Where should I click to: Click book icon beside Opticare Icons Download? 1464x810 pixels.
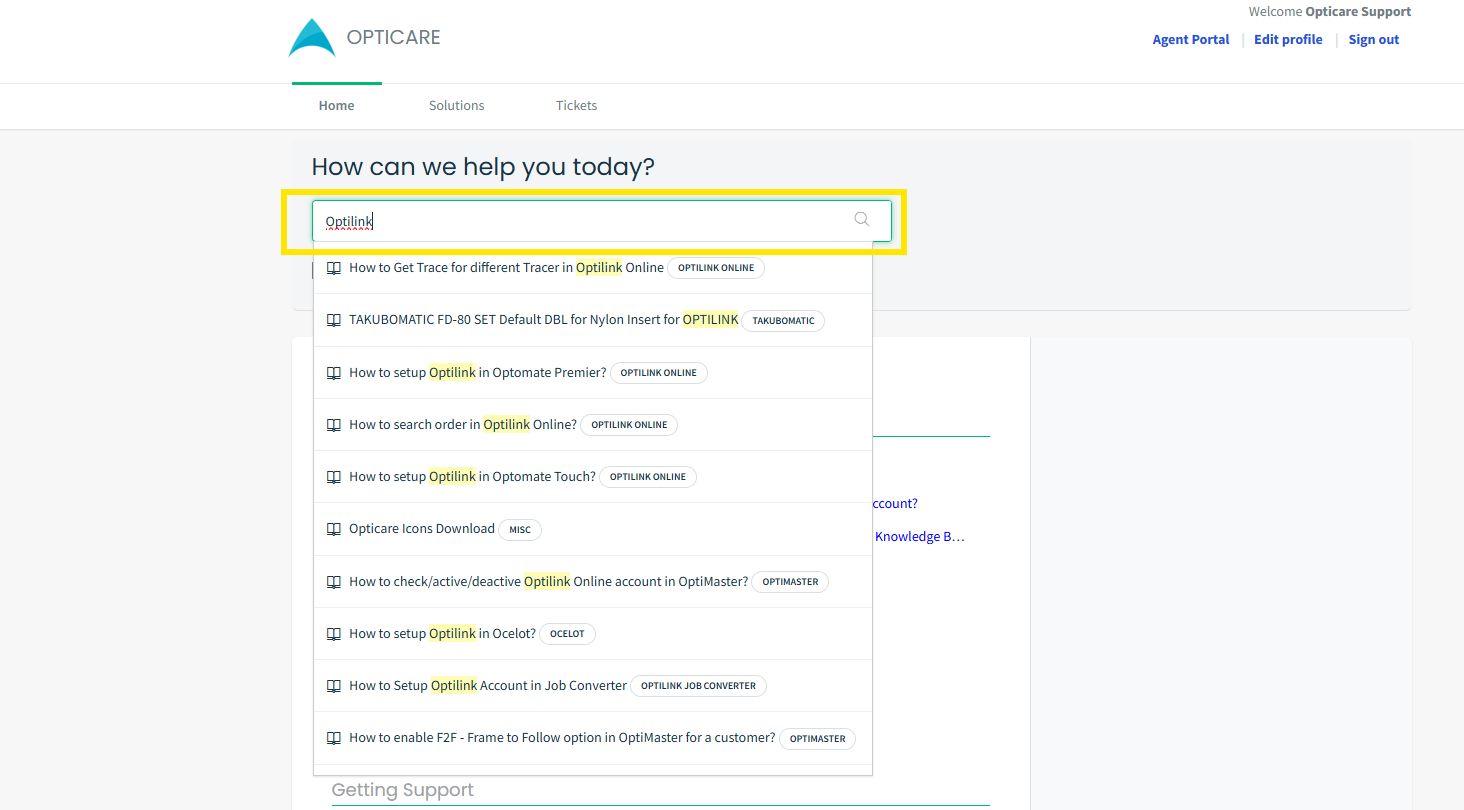[x=334, y=529]
